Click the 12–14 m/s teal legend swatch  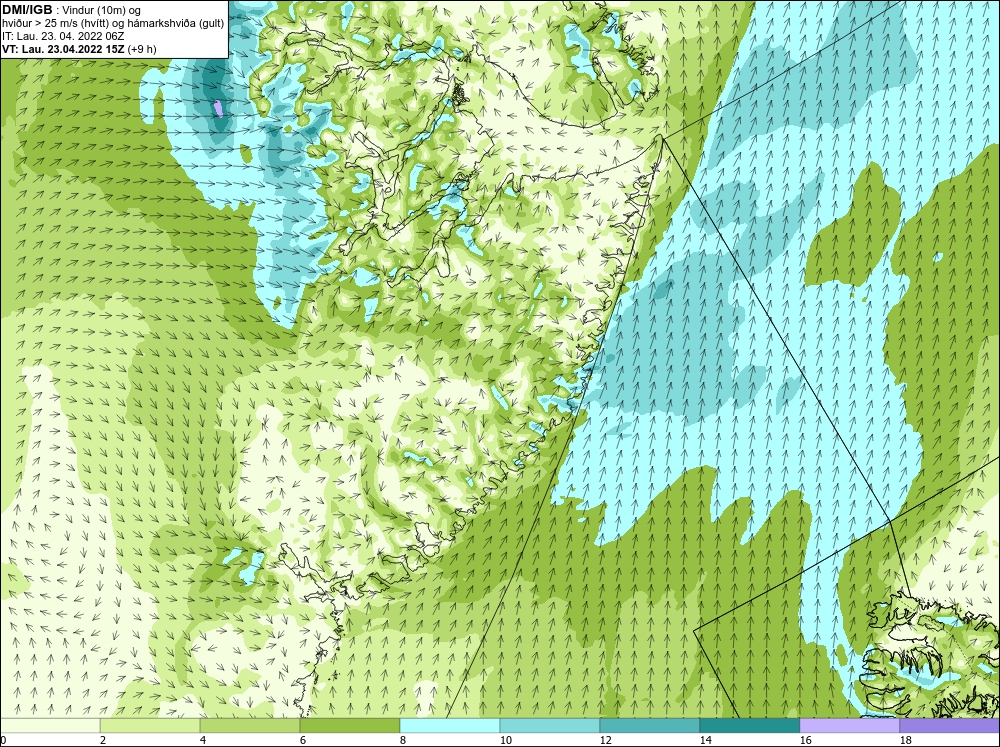650,726
